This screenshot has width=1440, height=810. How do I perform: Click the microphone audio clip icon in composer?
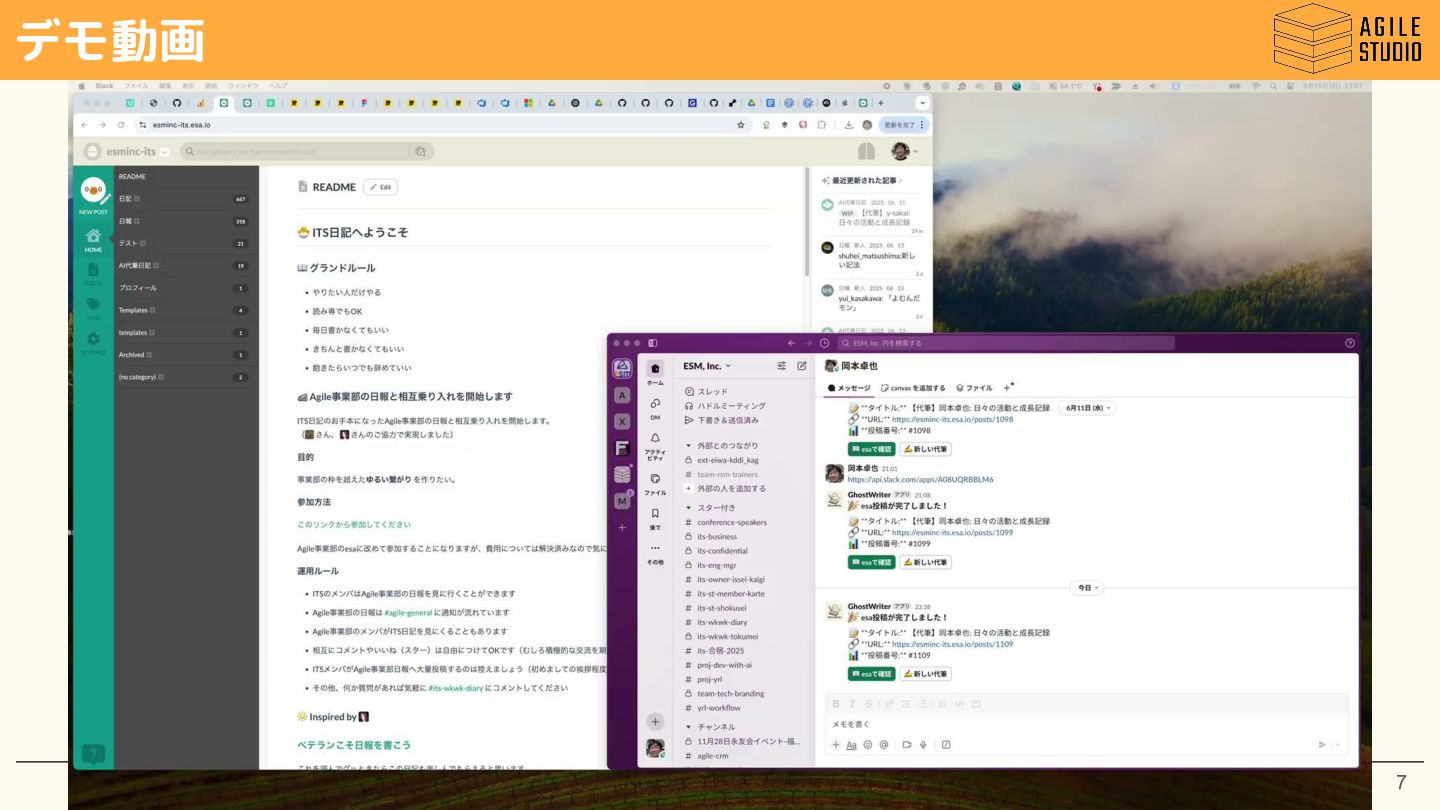(923, 745)
